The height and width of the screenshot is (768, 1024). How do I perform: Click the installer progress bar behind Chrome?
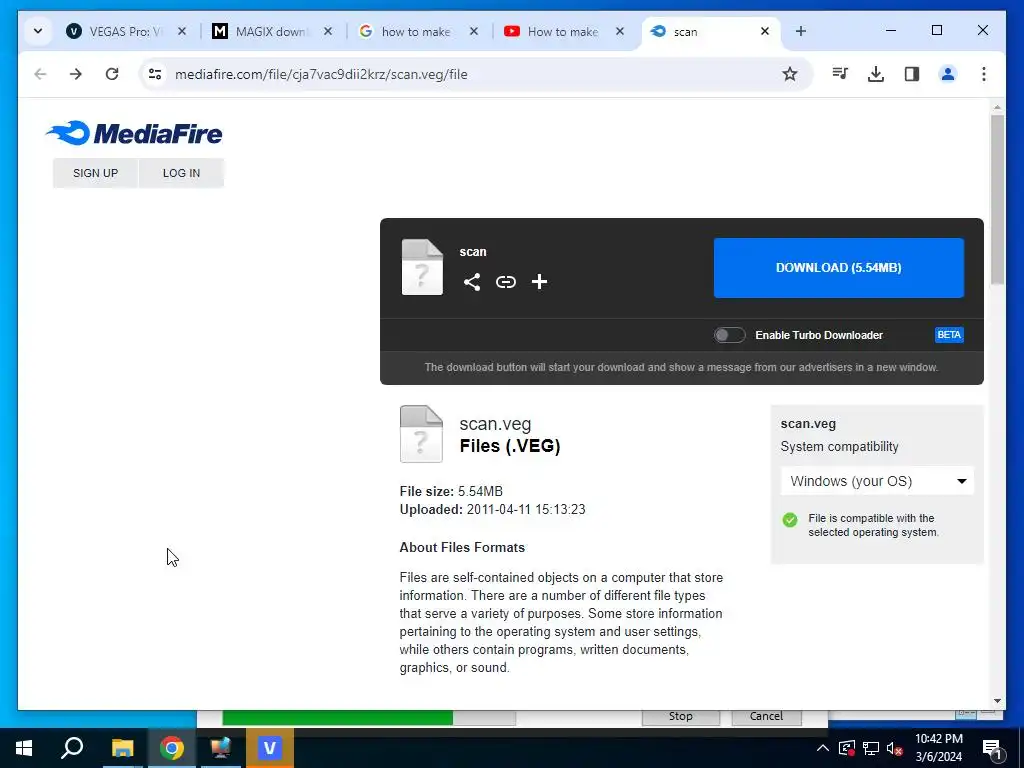tap(369, 718)
